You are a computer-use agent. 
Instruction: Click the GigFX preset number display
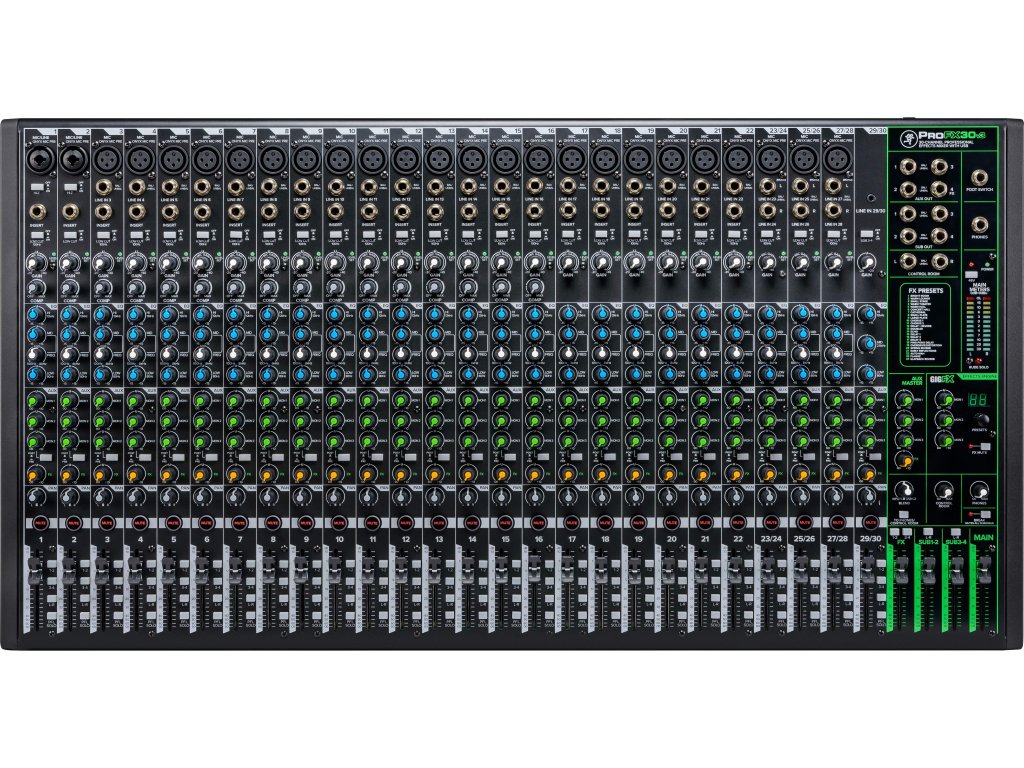click(980, 400)
